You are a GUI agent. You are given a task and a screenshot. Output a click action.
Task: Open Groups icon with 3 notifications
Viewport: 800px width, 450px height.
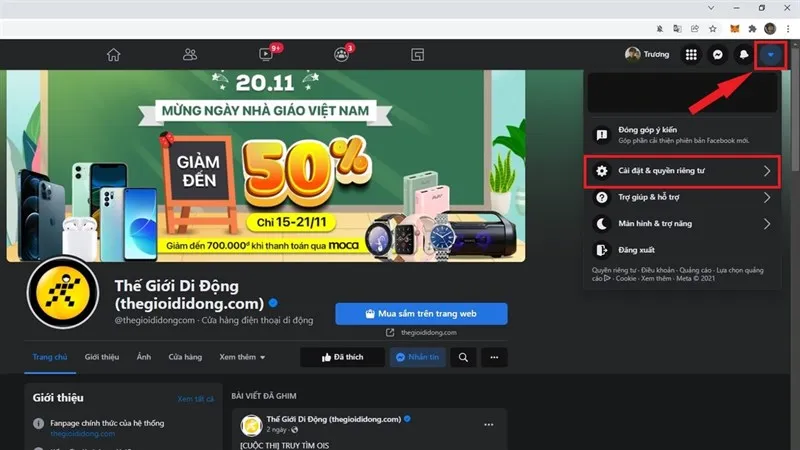tap(341, 55)
